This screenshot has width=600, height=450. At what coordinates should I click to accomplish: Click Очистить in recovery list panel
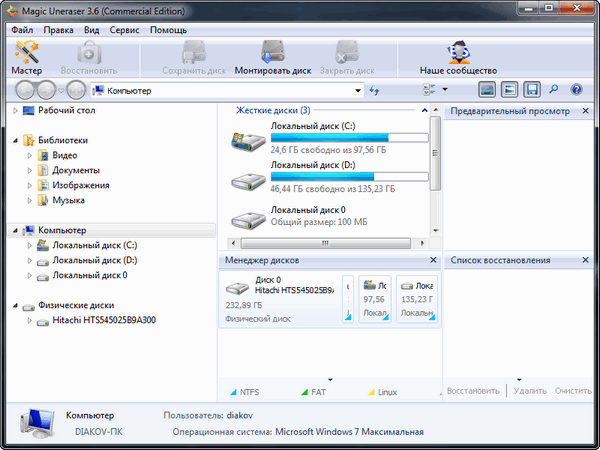(573, 391)
